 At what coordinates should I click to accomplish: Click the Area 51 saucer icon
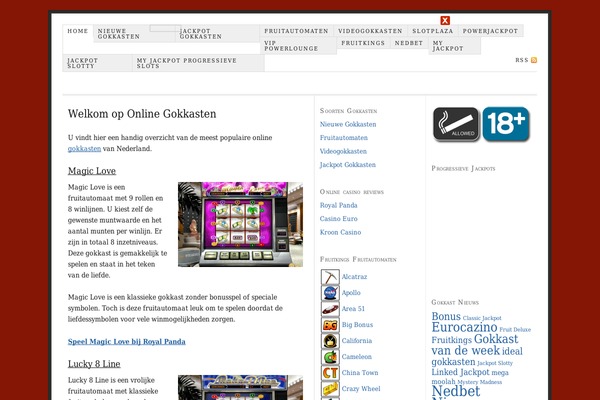coord(330,309)
